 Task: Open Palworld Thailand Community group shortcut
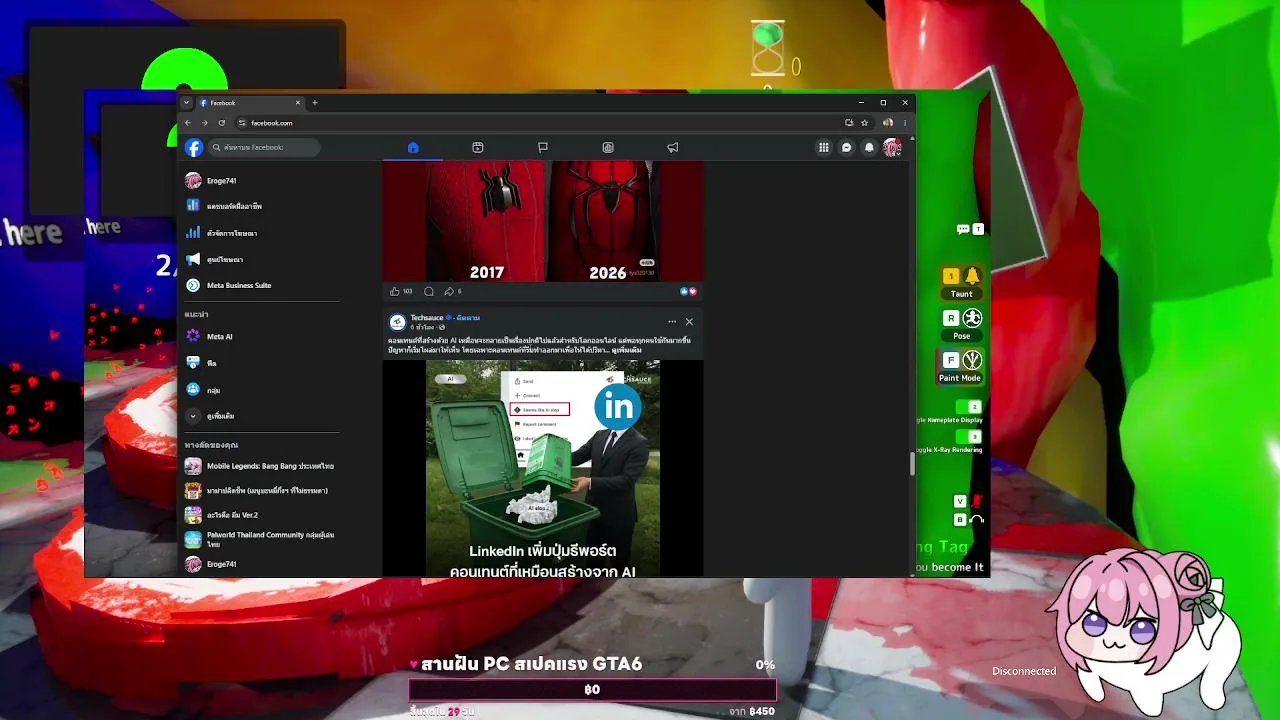click(x=262, y=539)
